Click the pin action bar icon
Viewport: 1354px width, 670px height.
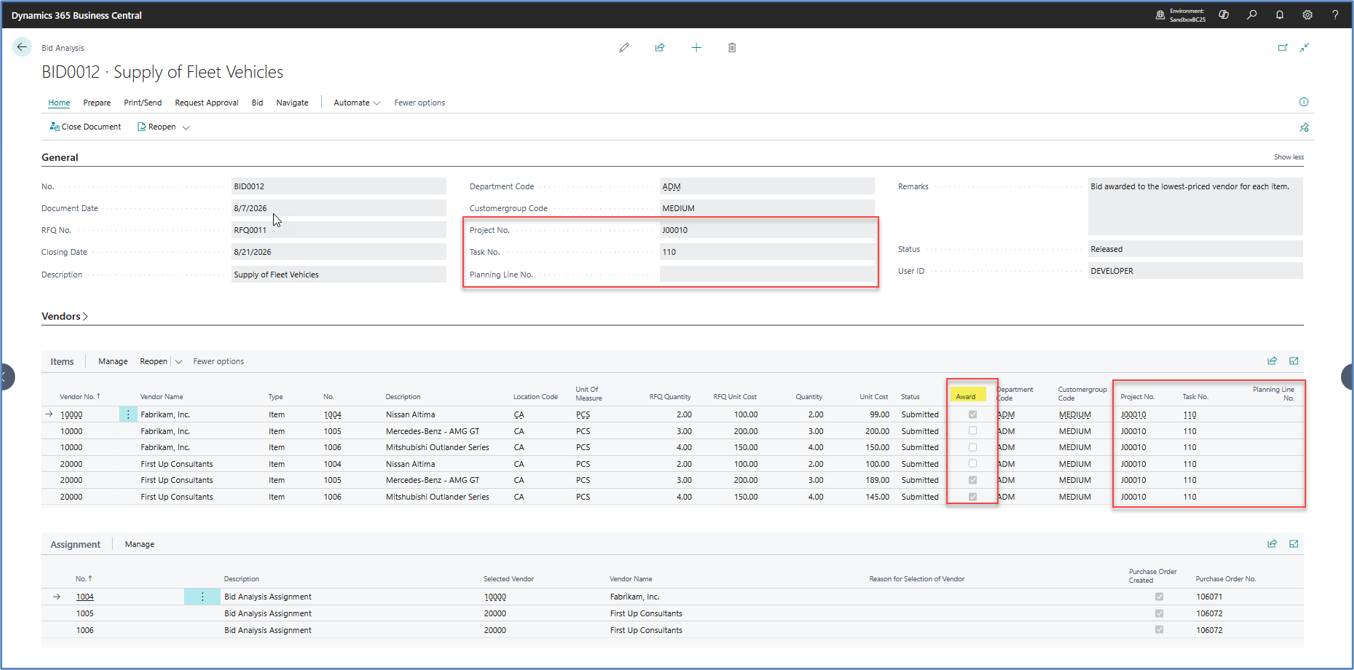[x=1303, y=127]
